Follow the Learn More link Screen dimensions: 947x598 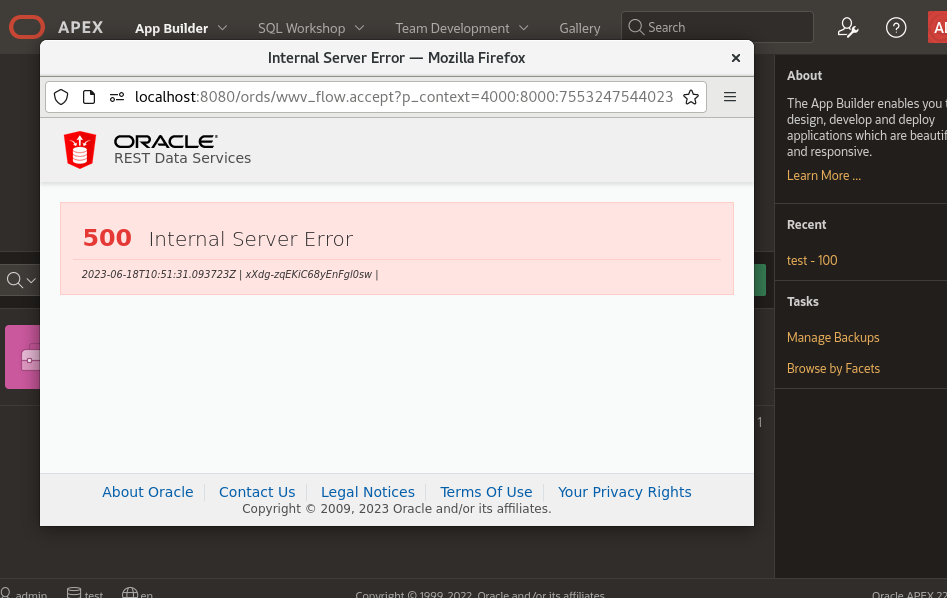click(x=823, y=175)
